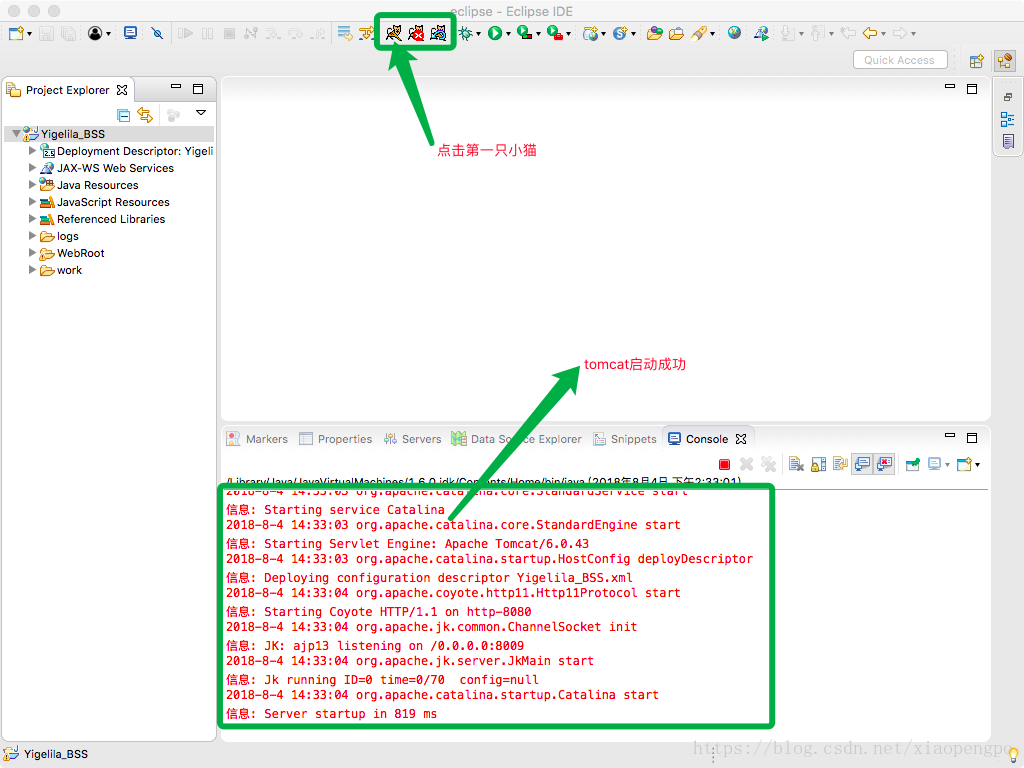Screen dimensions: 1024x768
Task: Start Tomcat with the first cat icon
Action: [x=394, y=31]
